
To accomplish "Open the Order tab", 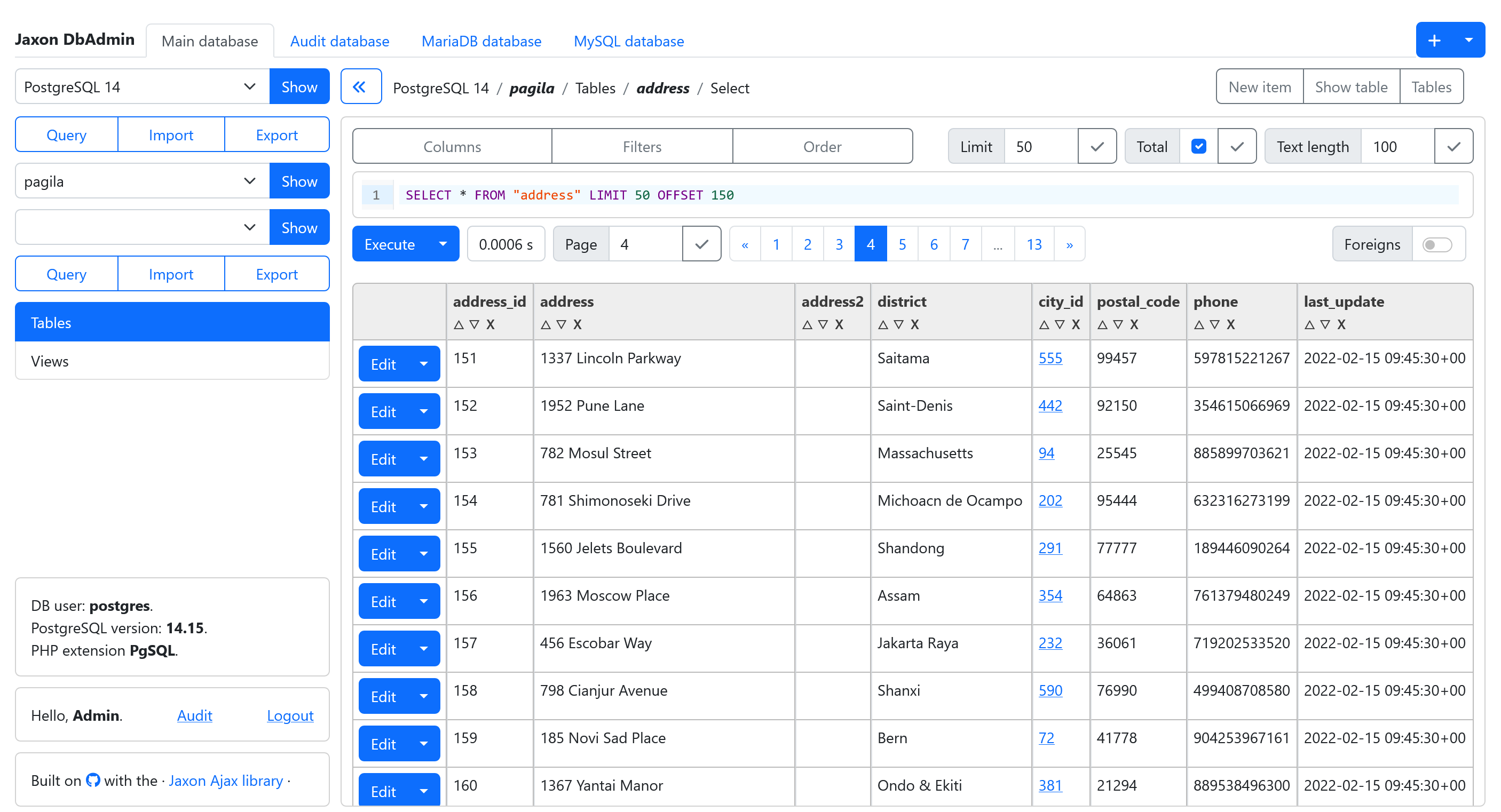I will 822,146.
